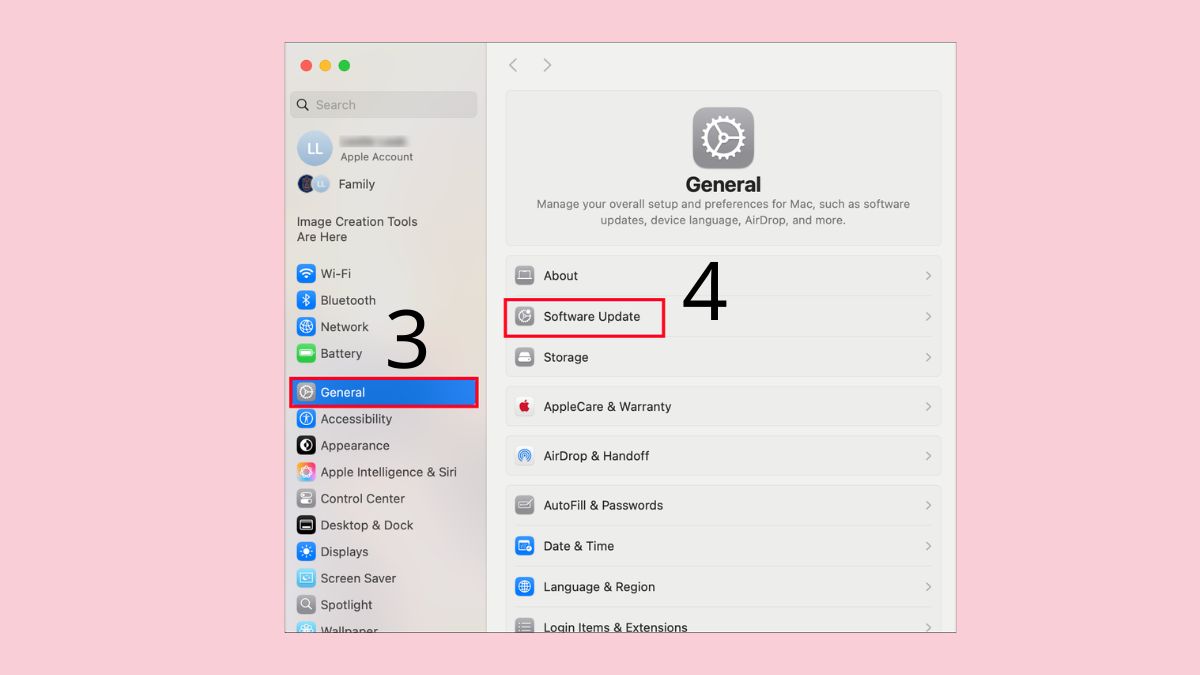This screenshot has height=675, width=1200.
Task: Open Date & Time label
Action: (579, 546)
